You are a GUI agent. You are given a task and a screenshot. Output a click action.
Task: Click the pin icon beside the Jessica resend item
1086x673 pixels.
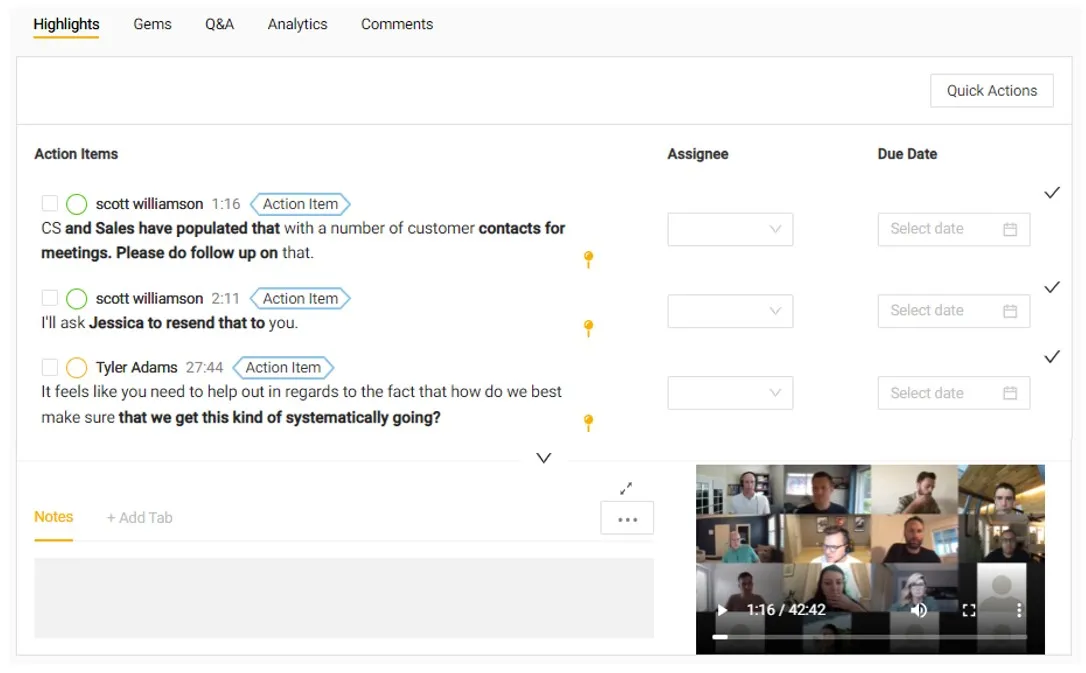[x=589, y=328]
